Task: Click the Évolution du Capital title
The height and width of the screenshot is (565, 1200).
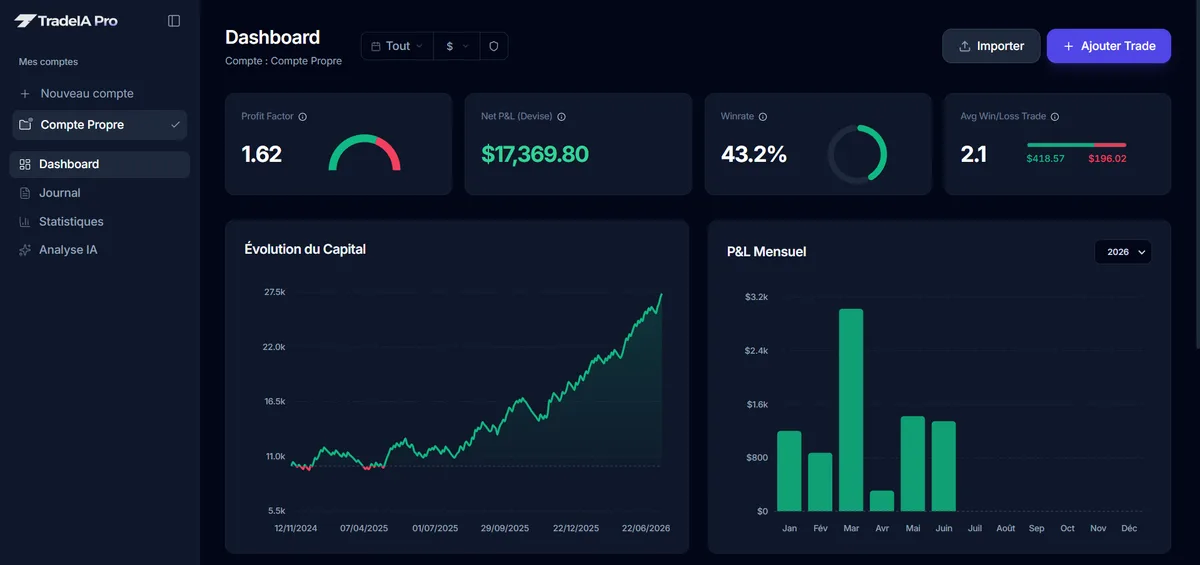Action: pos(305,249)
